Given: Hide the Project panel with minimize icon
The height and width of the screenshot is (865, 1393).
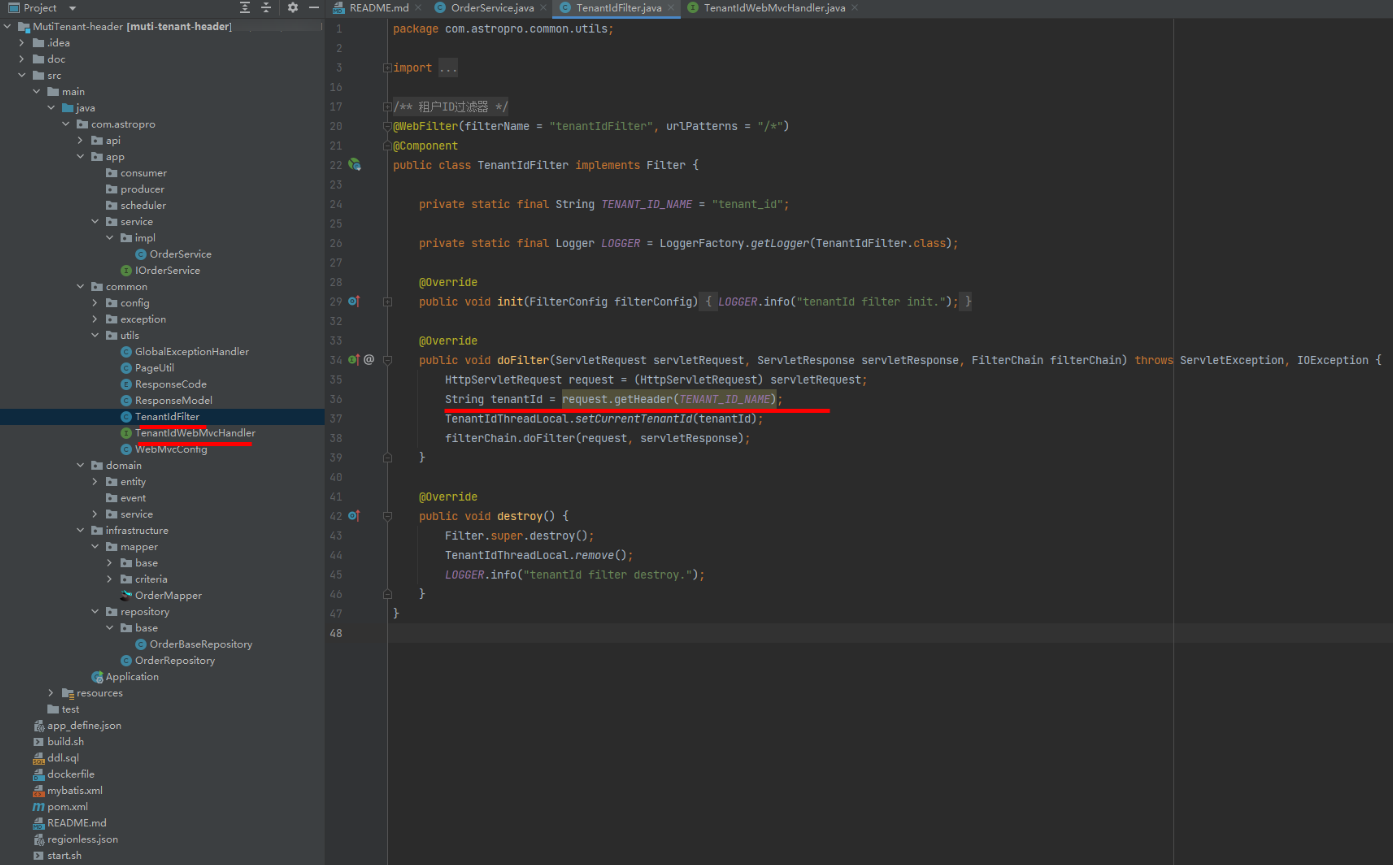Looking at the screenshot, I should tap(314, 8).
